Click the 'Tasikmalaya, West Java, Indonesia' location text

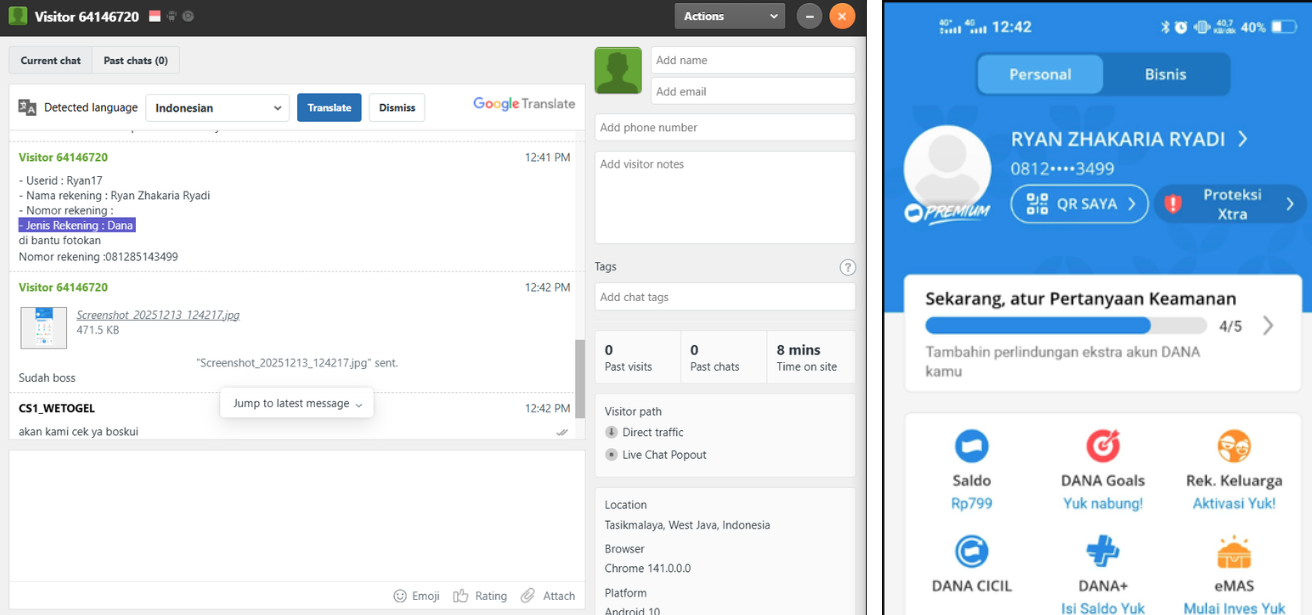(687, 525)
